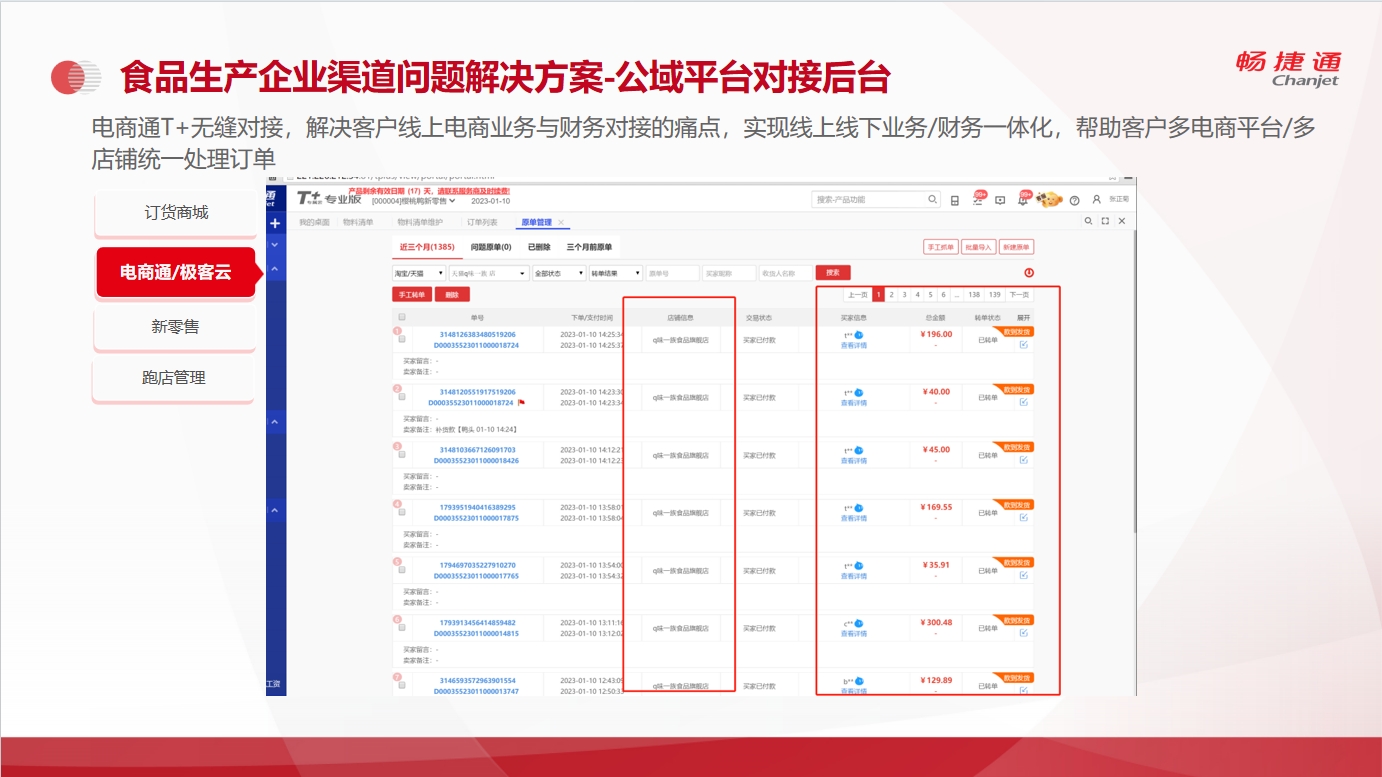Collapse sidebar section chevron just above 电商通/极客云 arrow
1382x777 pixels.
coord(275,269)
